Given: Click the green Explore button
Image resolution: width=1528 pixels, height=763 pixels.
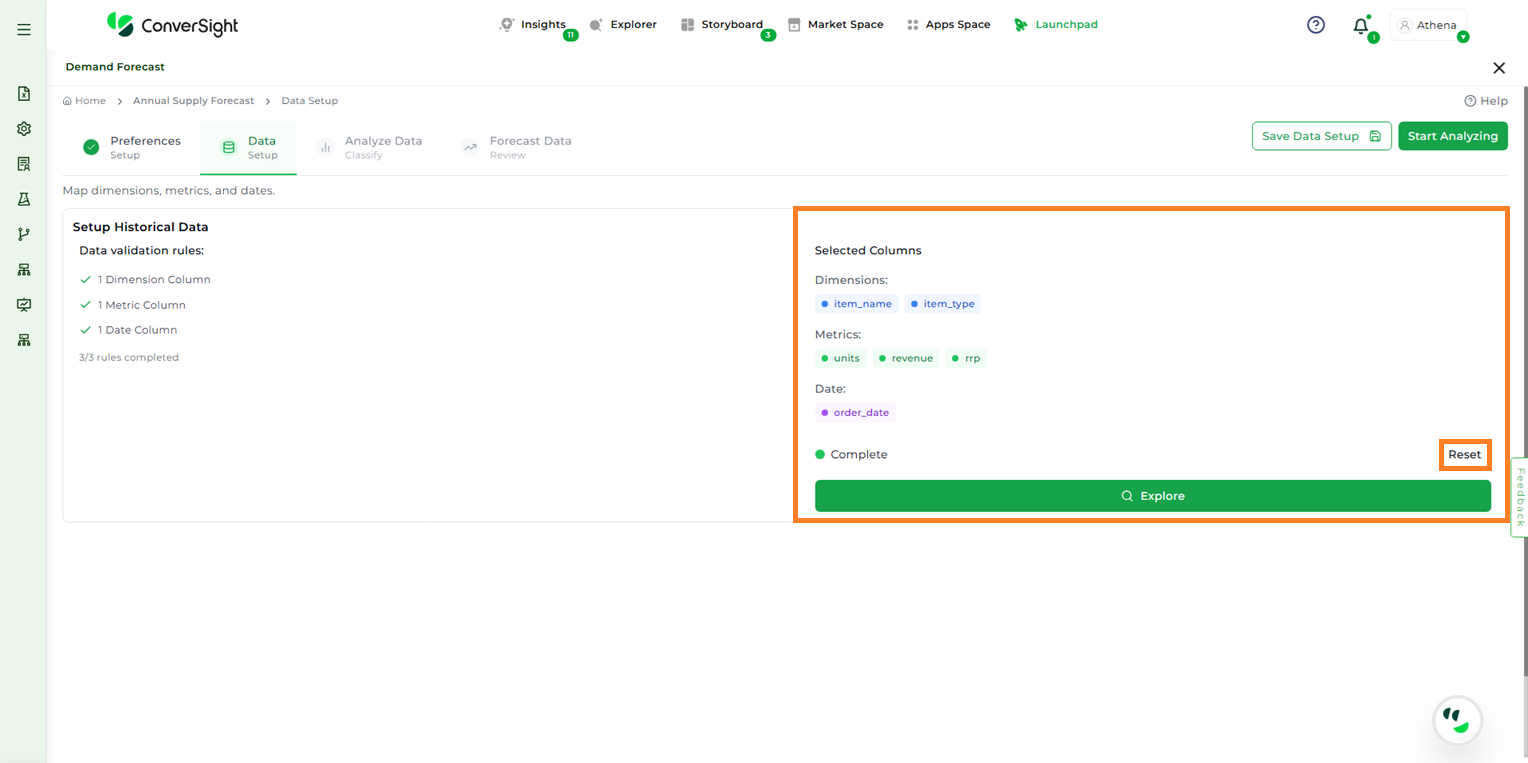Looking at the screenshot, I should point(1152,496).
